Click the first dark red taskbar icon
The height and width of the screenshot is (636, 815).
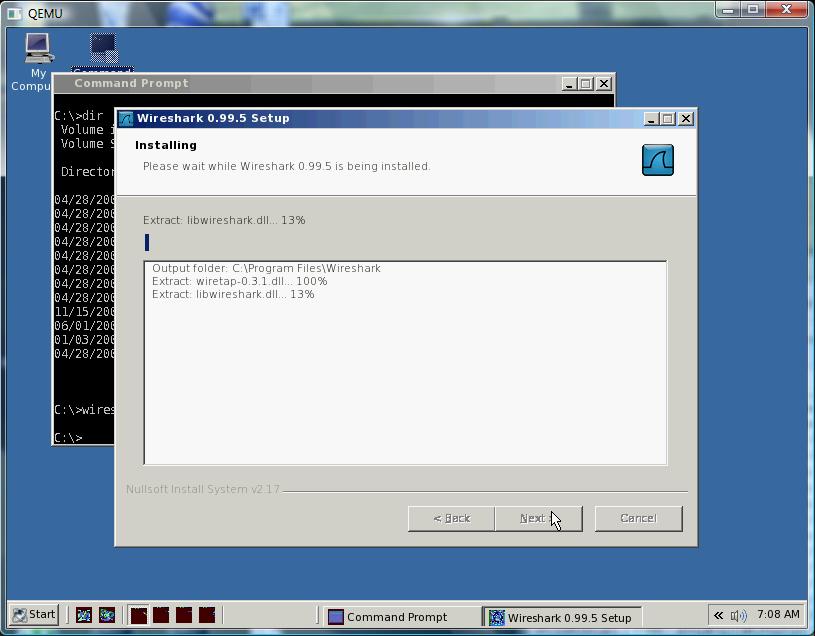(x=139, y=615)
